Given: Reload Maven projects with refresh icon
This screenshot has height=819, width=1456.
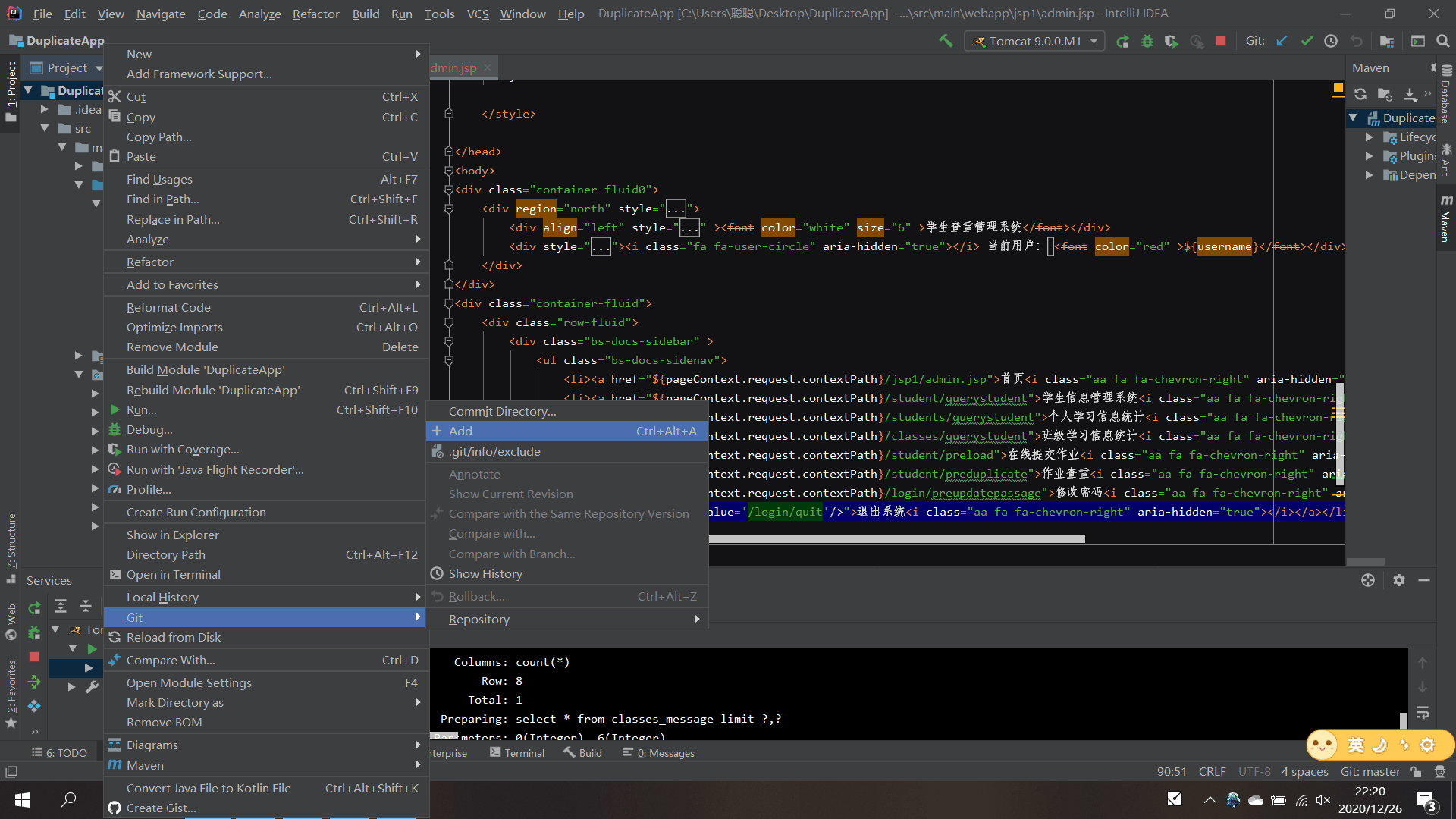Looking at the screenshot, I should [x=1360, y=94].
